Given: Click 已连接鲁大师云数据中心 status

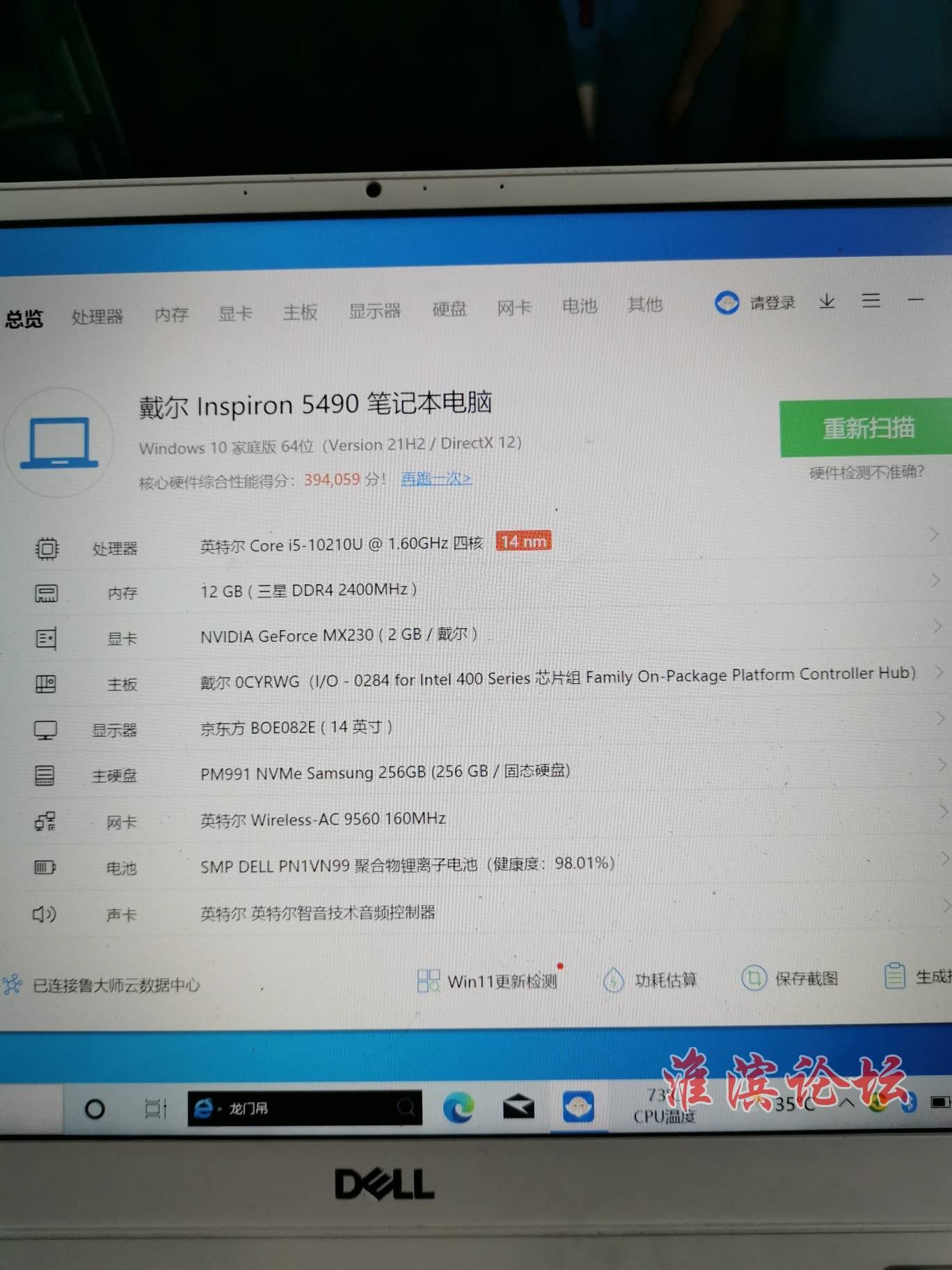Looking at the screenshot, I should (116, 985).
